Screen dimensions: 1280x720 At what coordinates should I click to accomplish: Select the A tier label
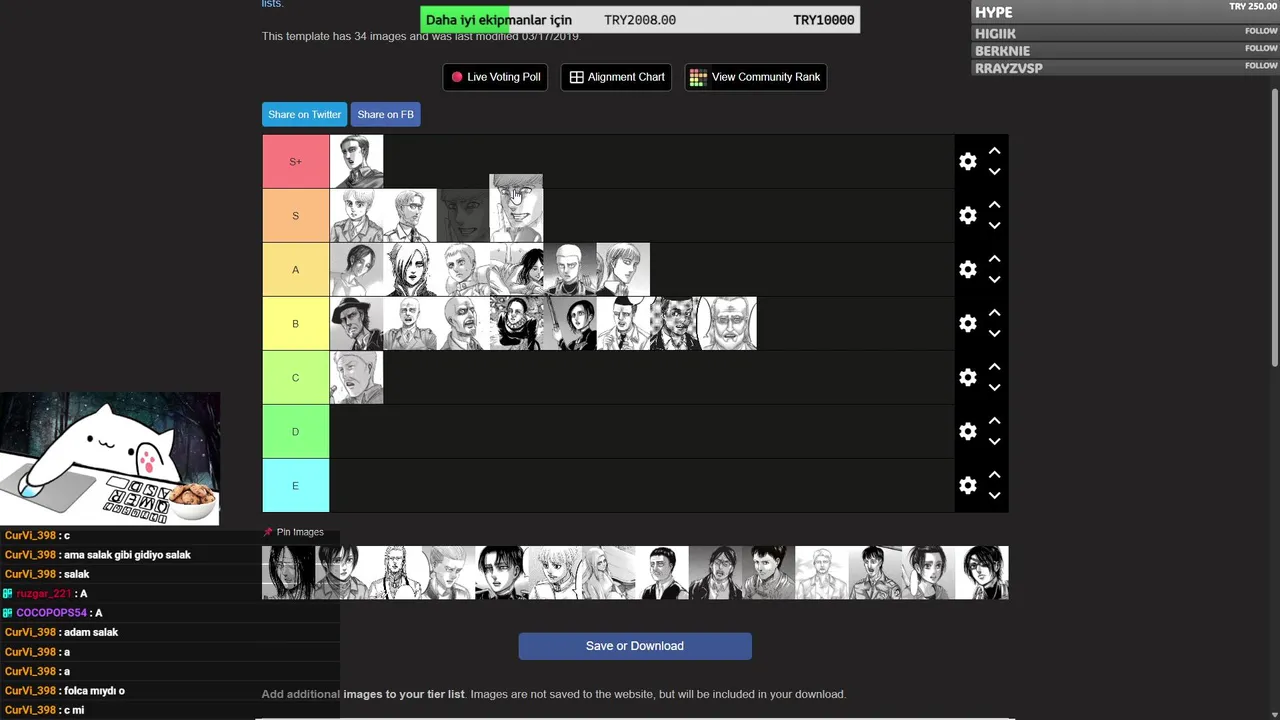click(x=295, y=269)
